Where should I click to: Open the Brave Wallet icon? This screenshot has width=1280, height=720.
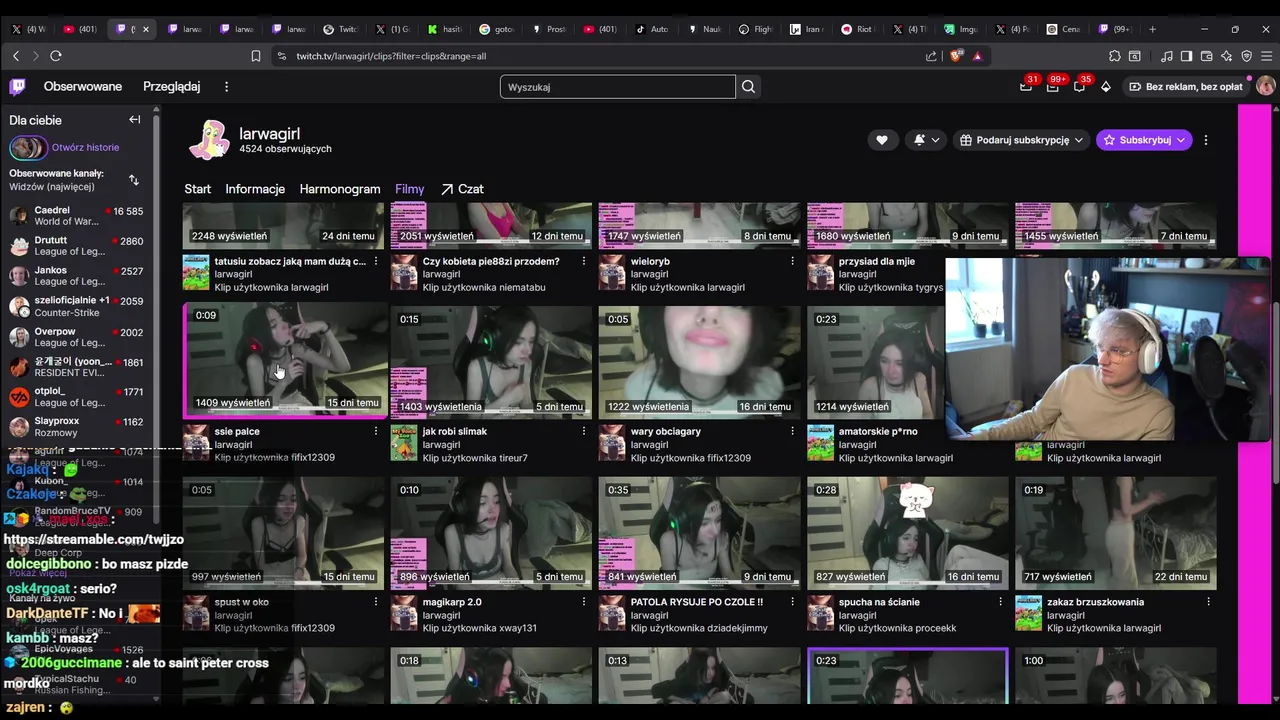point(1206,56)
